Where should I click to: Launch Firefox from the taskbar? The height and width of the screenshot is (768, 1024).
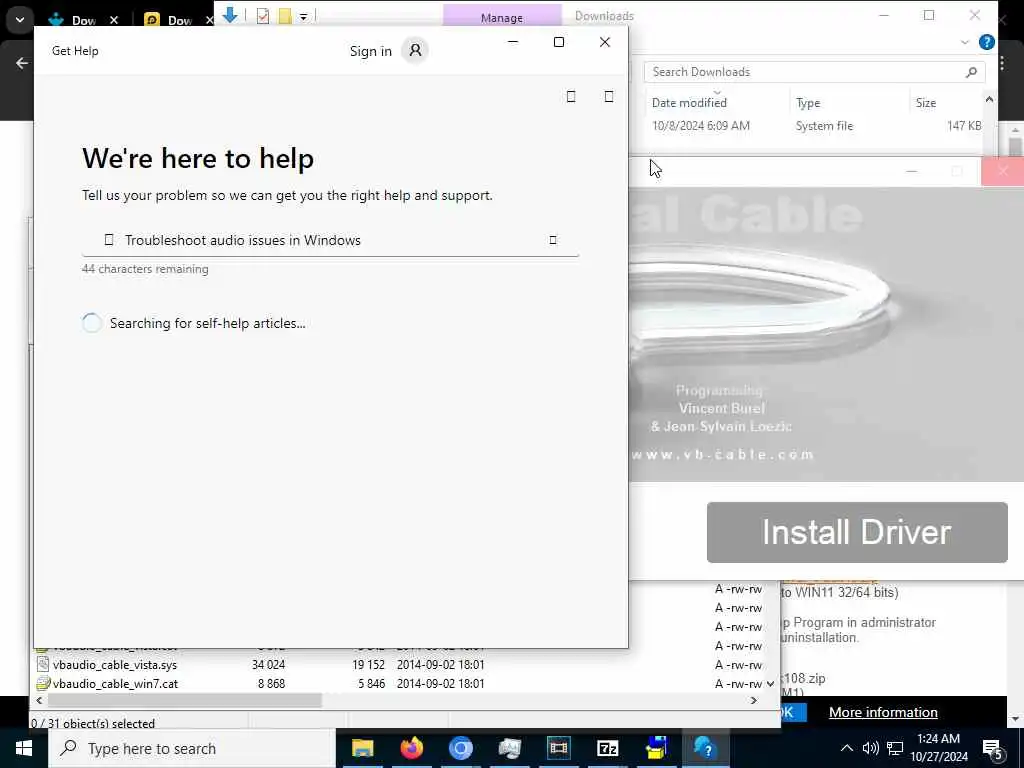tap(411, 748)
